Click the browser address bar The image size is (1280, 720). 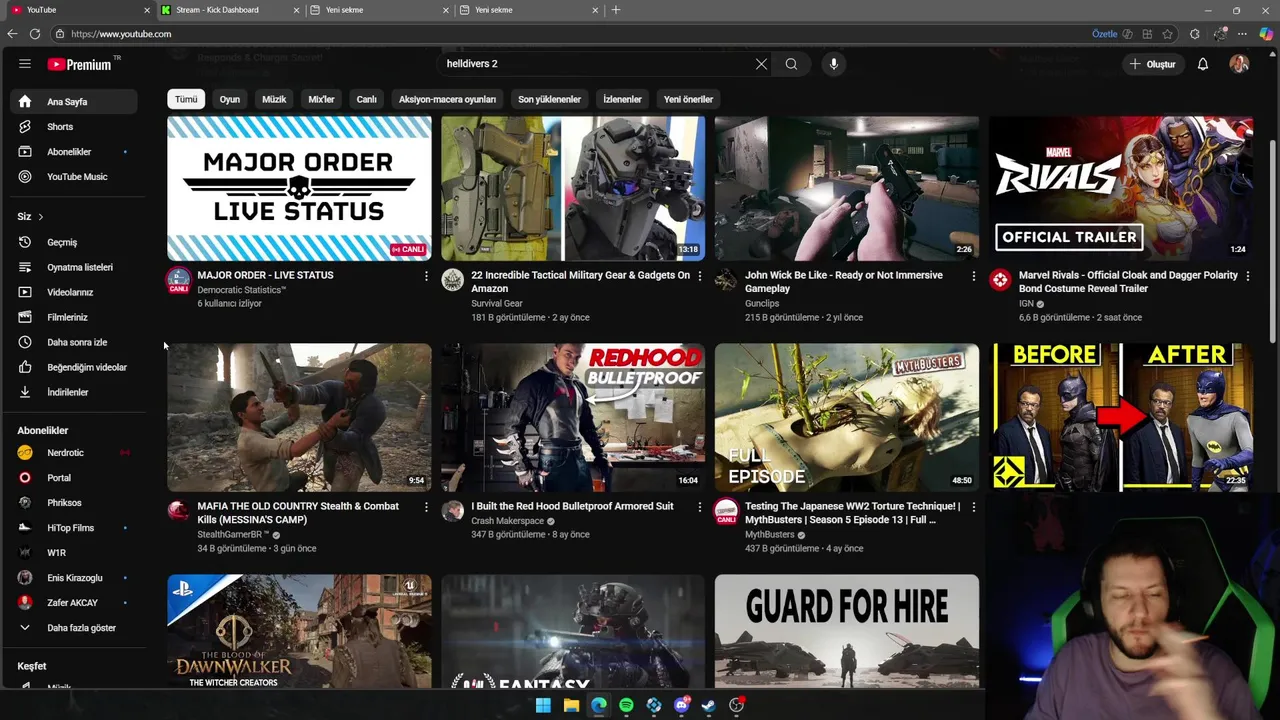pos(570,34)
